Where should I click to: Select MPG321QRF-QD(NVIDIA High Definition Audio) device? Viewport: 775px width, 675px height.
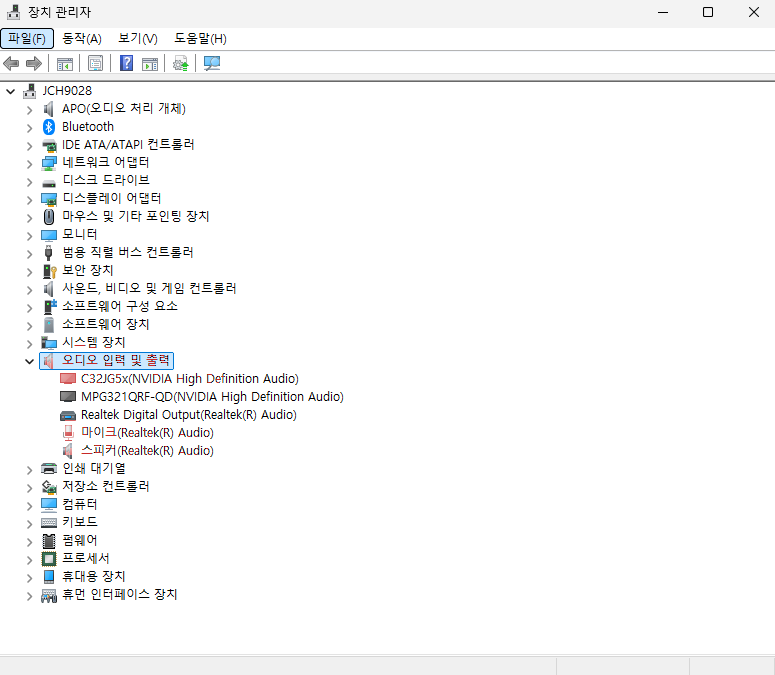click(x=212, y=397)
